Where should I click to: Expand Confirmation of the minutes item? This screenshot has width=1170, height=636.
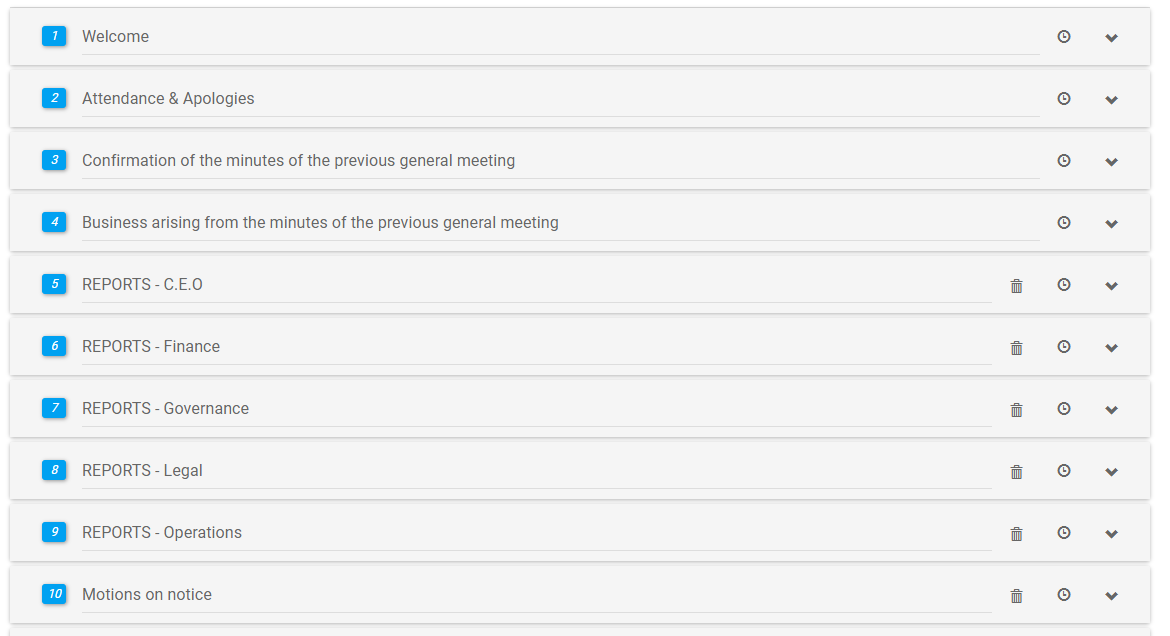point(1111,162)
